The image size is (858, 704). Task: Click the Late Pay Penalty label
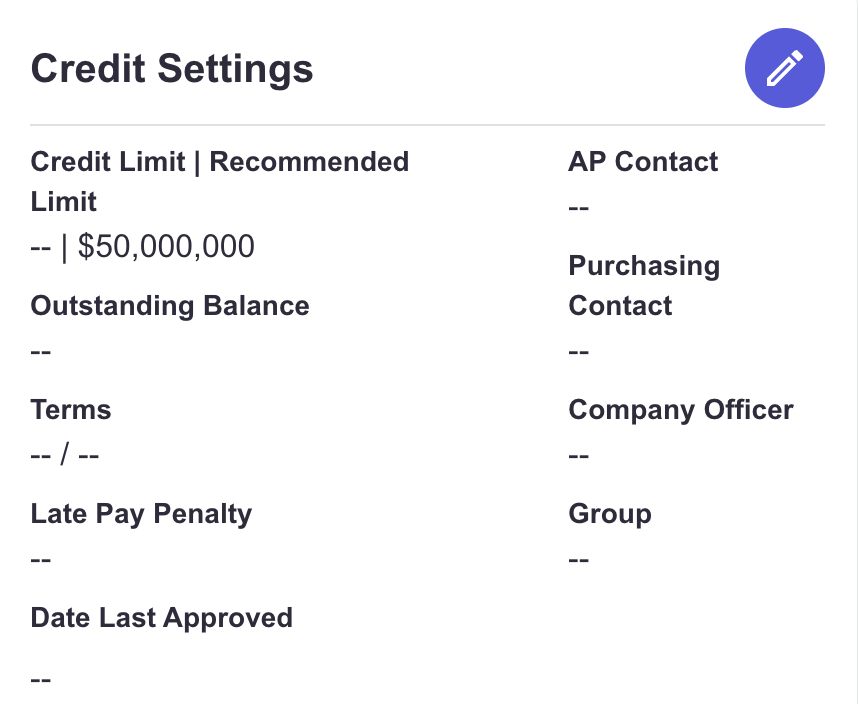[141, 514]
